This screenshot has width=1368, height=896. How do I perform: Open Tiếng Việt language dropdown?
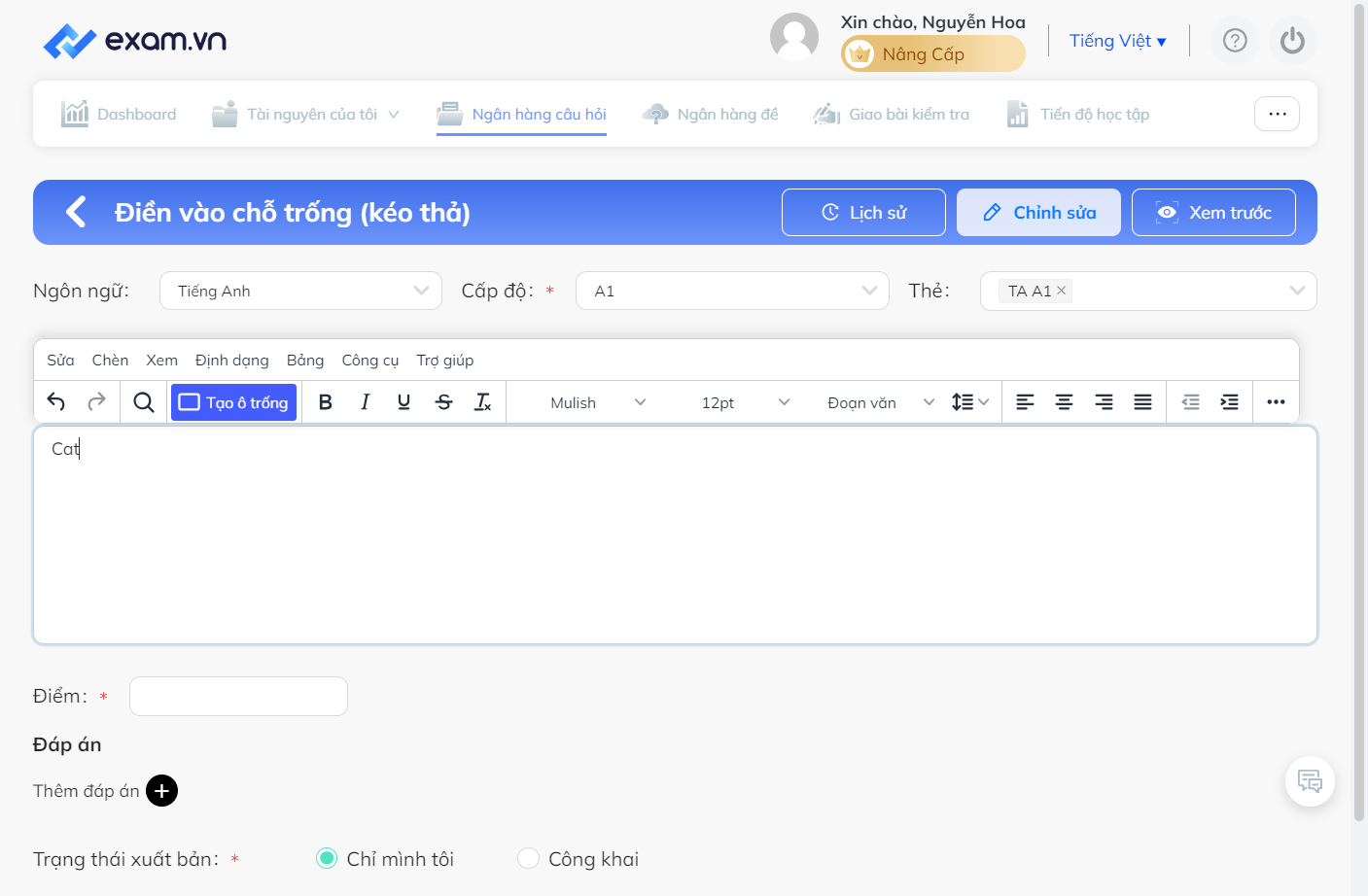1117,41
